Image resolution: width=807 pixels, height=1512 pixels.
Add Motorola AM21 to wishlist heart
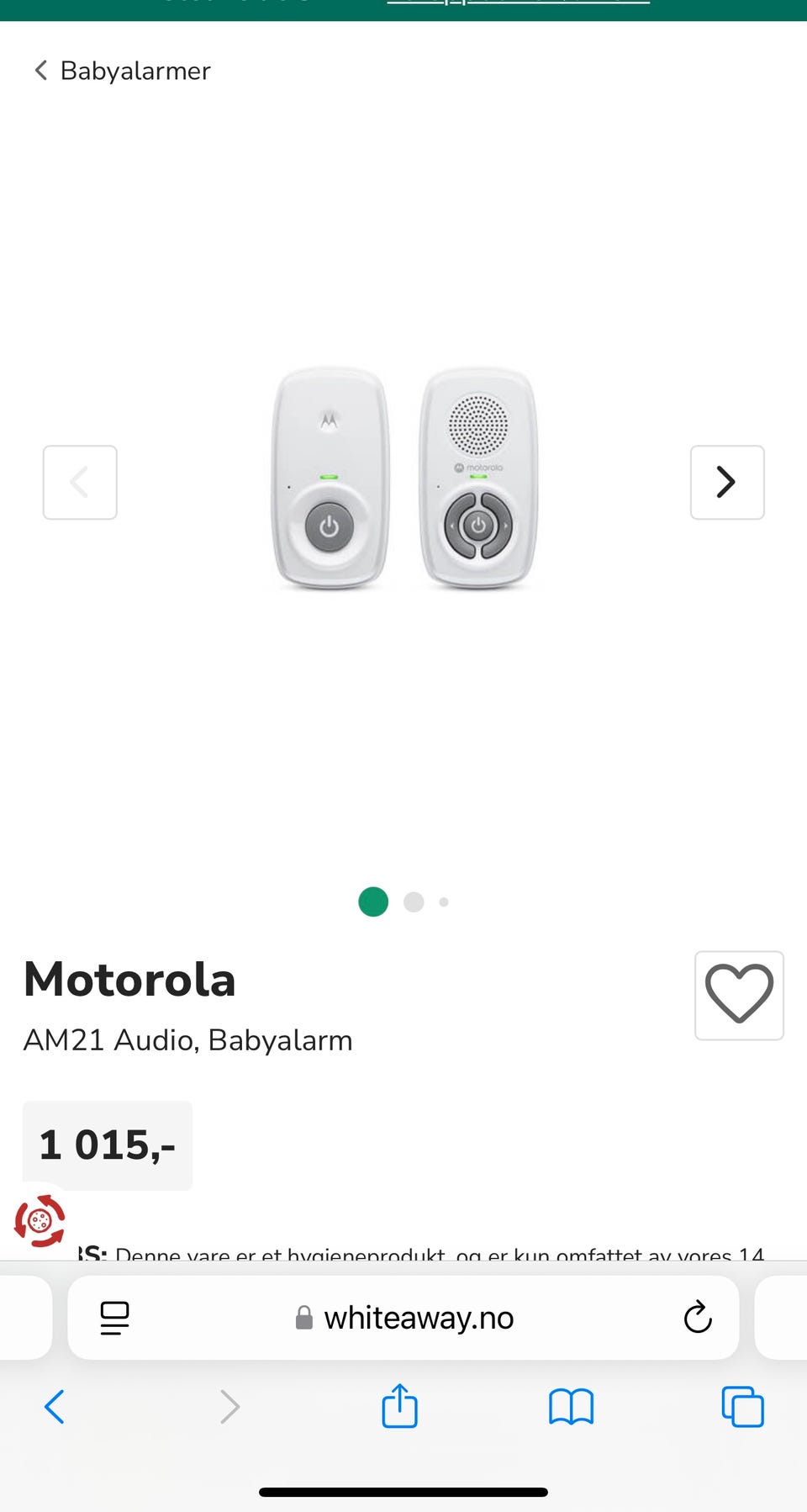pyautogui.click(x=739, y=995)
